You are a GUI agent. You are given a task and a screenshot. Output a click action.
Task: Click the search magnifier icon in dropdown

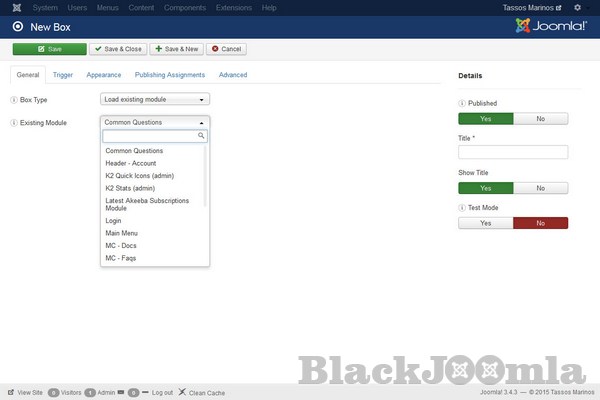[201, 135]
